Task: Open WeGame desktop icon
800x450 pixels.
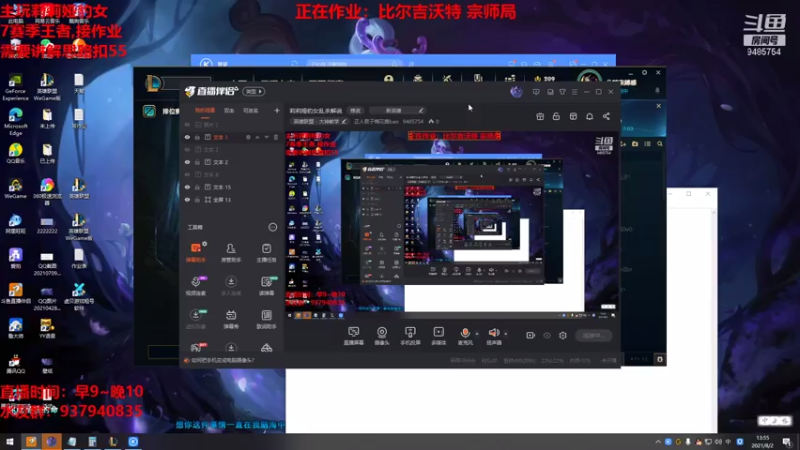Action: coord(15,189)
